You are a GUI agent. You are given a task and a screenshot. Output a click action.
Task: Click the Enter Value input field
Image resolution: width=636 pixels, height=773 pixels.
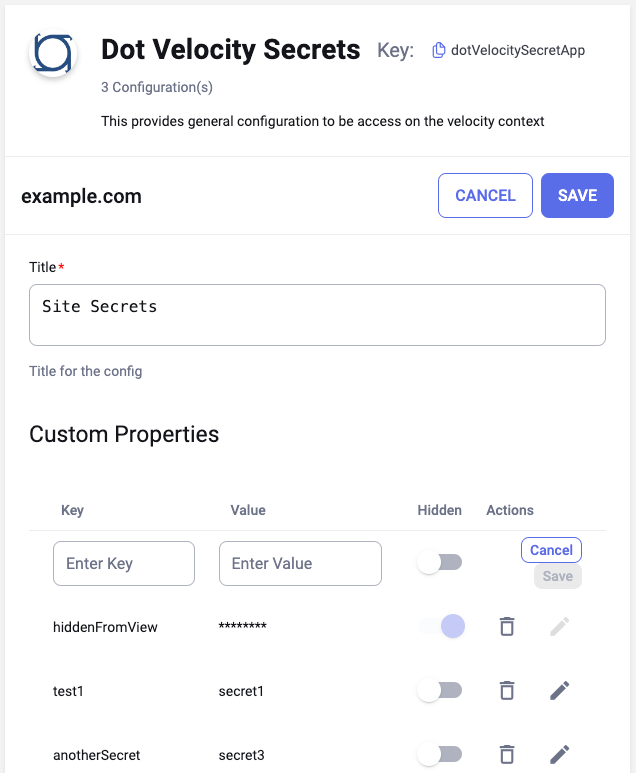[300, 564]
